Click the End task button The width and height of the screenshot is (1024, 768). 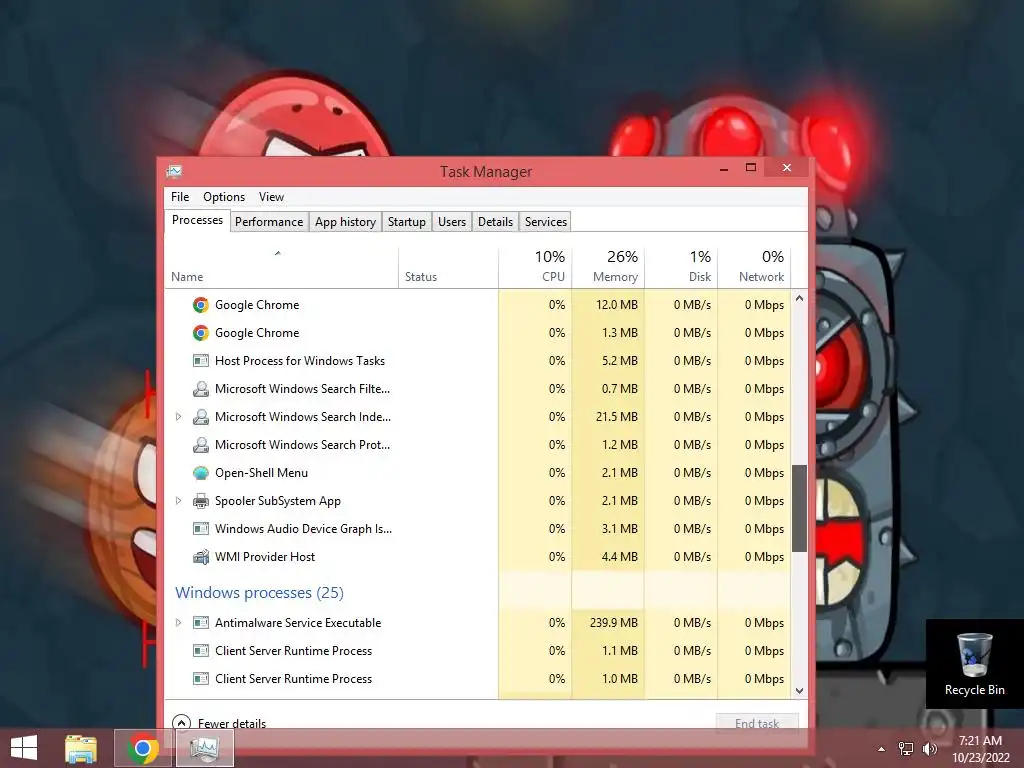pyautogui.click(x=757, y=723)
